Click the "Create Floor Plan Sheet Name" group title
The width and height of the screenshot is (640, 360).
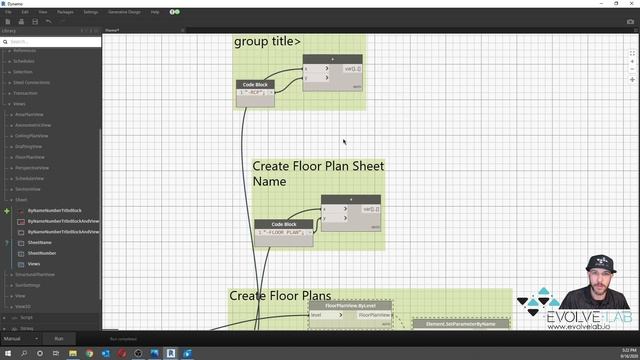click(318, 173)
